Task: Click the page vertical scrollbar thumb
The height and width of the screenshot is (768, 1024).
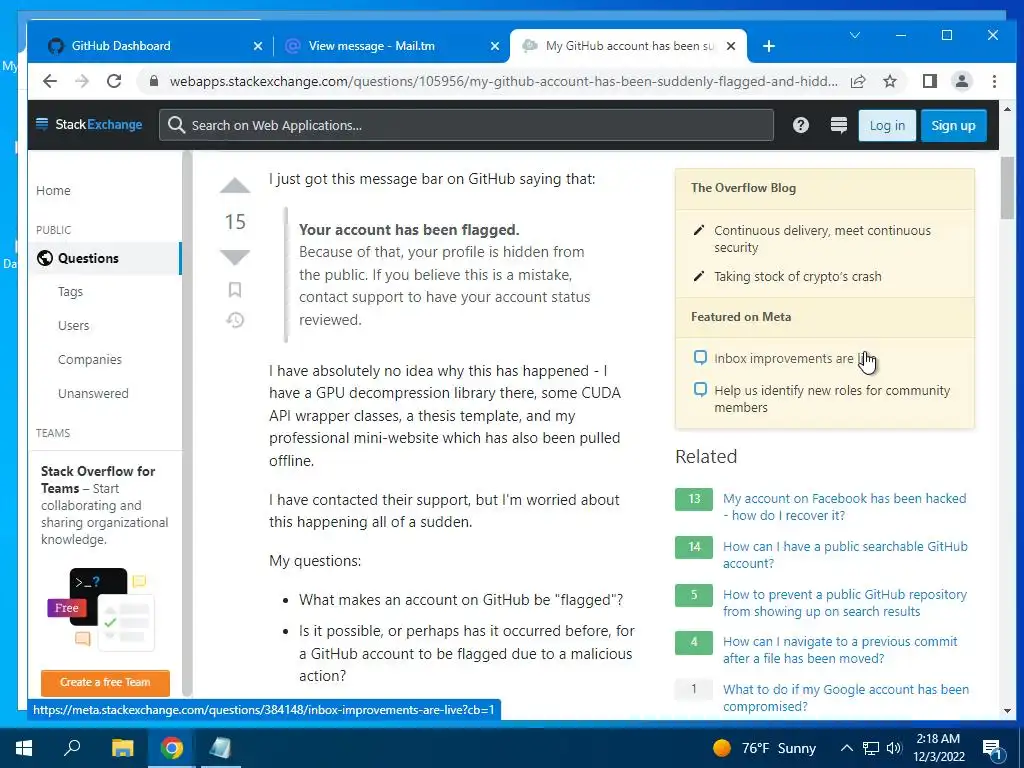Action: pos(1007,187)
